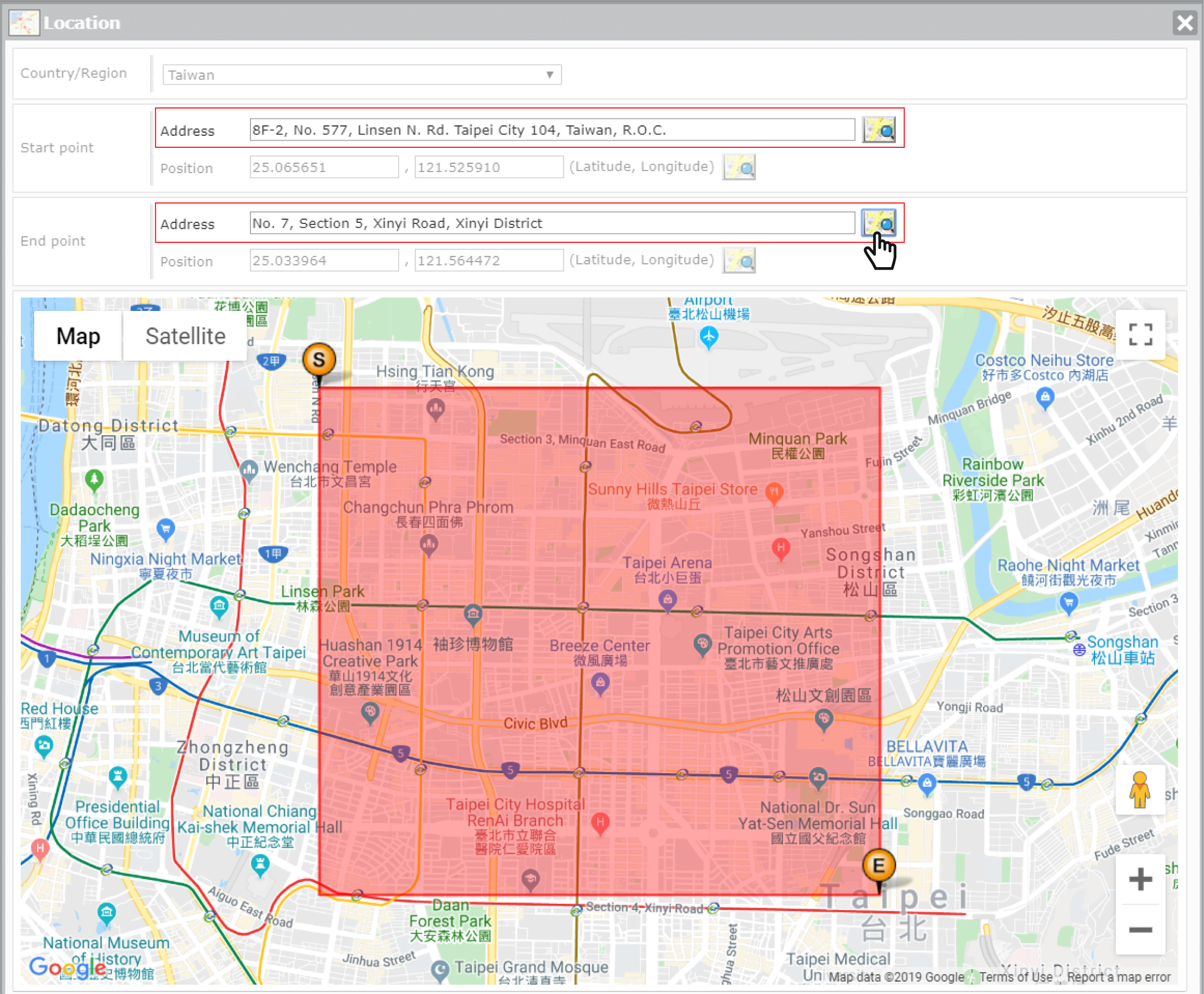The width and height of the screenshot is (1204, 994).
Task: Click Taipei City Hospital RenAi pin
Action: 600,823
